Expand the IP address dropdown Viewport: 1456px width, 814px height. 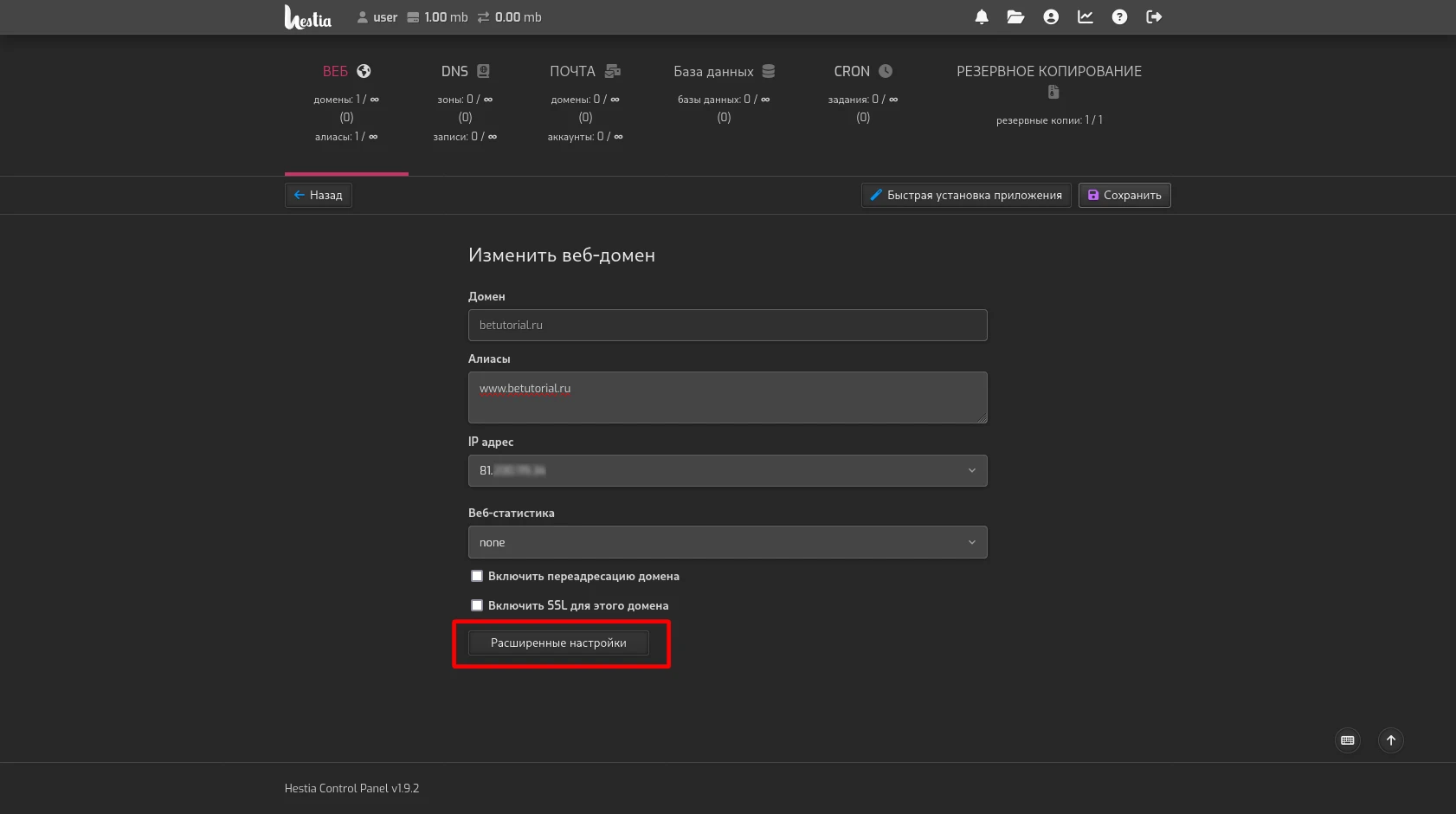tap(727, 471)
